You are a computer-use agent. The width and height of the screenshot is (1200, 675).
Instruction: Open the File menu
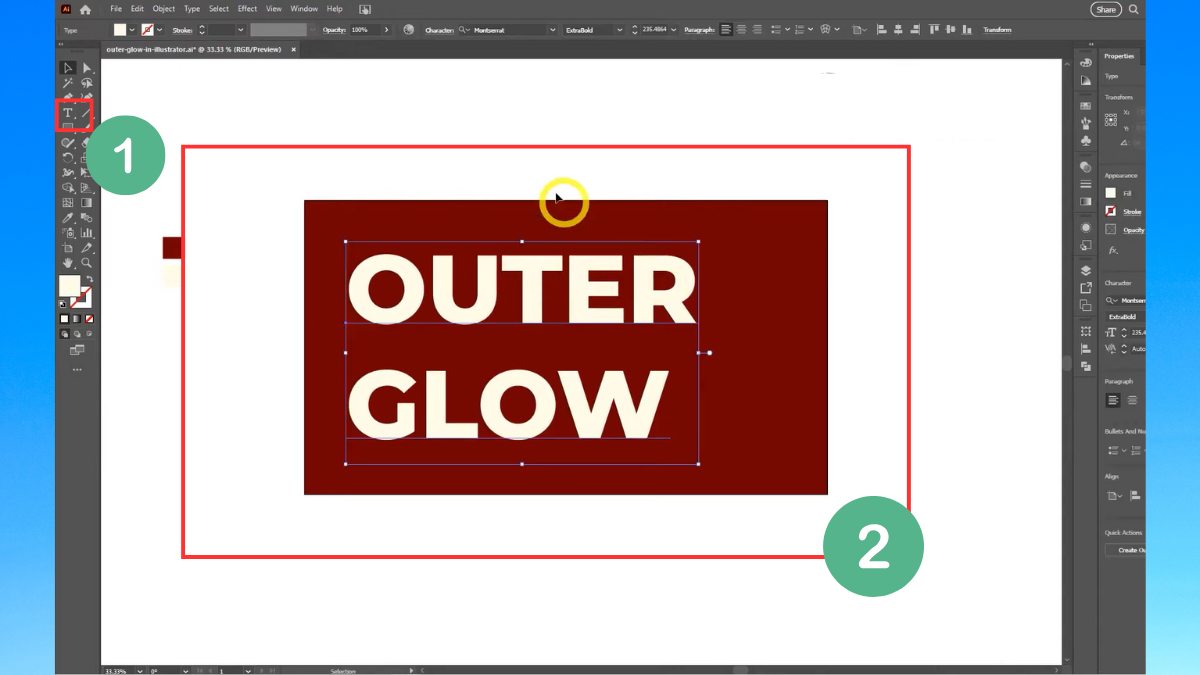[x=116, y=9]
